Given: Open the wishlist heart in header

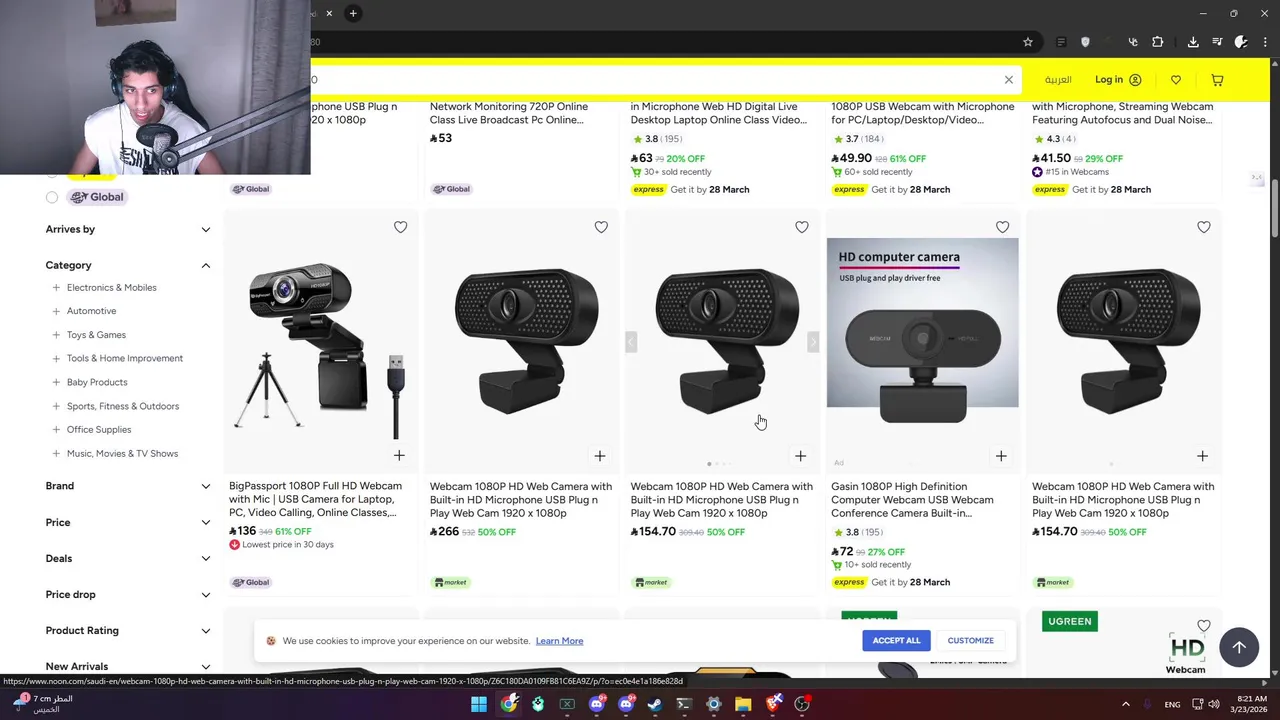Looking at the screenshot, I should click(1176, 80).
